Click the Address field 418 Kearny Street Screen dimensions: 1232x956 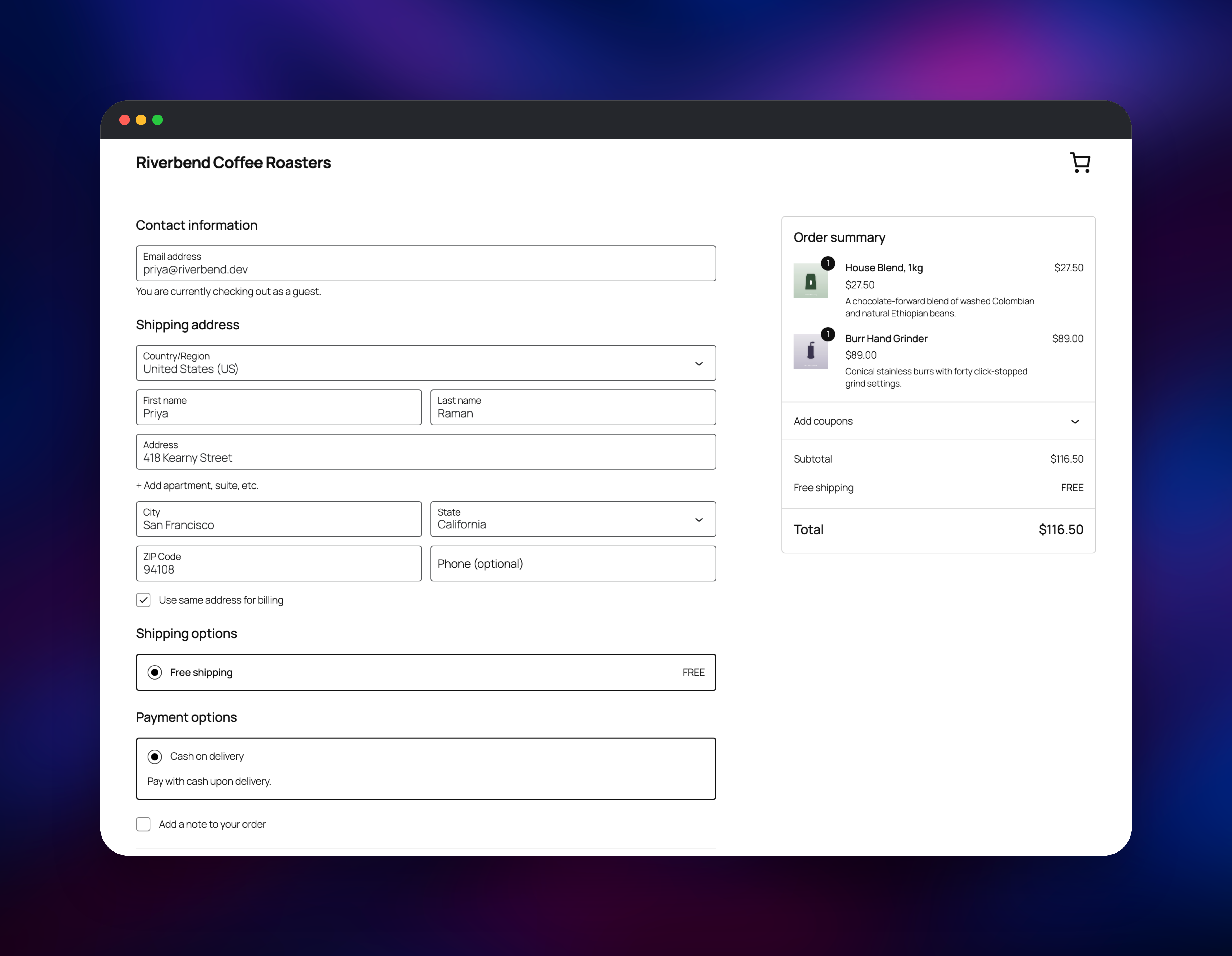coord(426,452)
